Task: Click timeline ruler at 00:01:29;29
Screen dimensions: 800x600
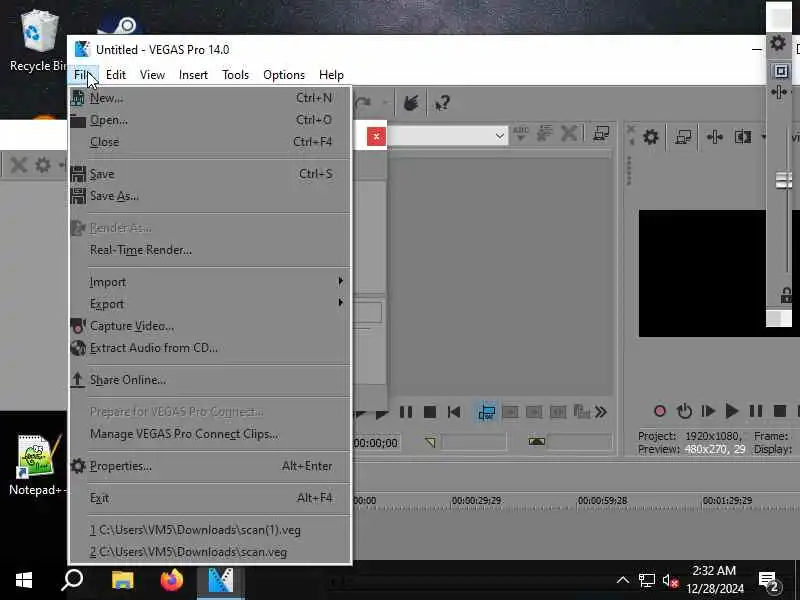Action: [727, 501]
